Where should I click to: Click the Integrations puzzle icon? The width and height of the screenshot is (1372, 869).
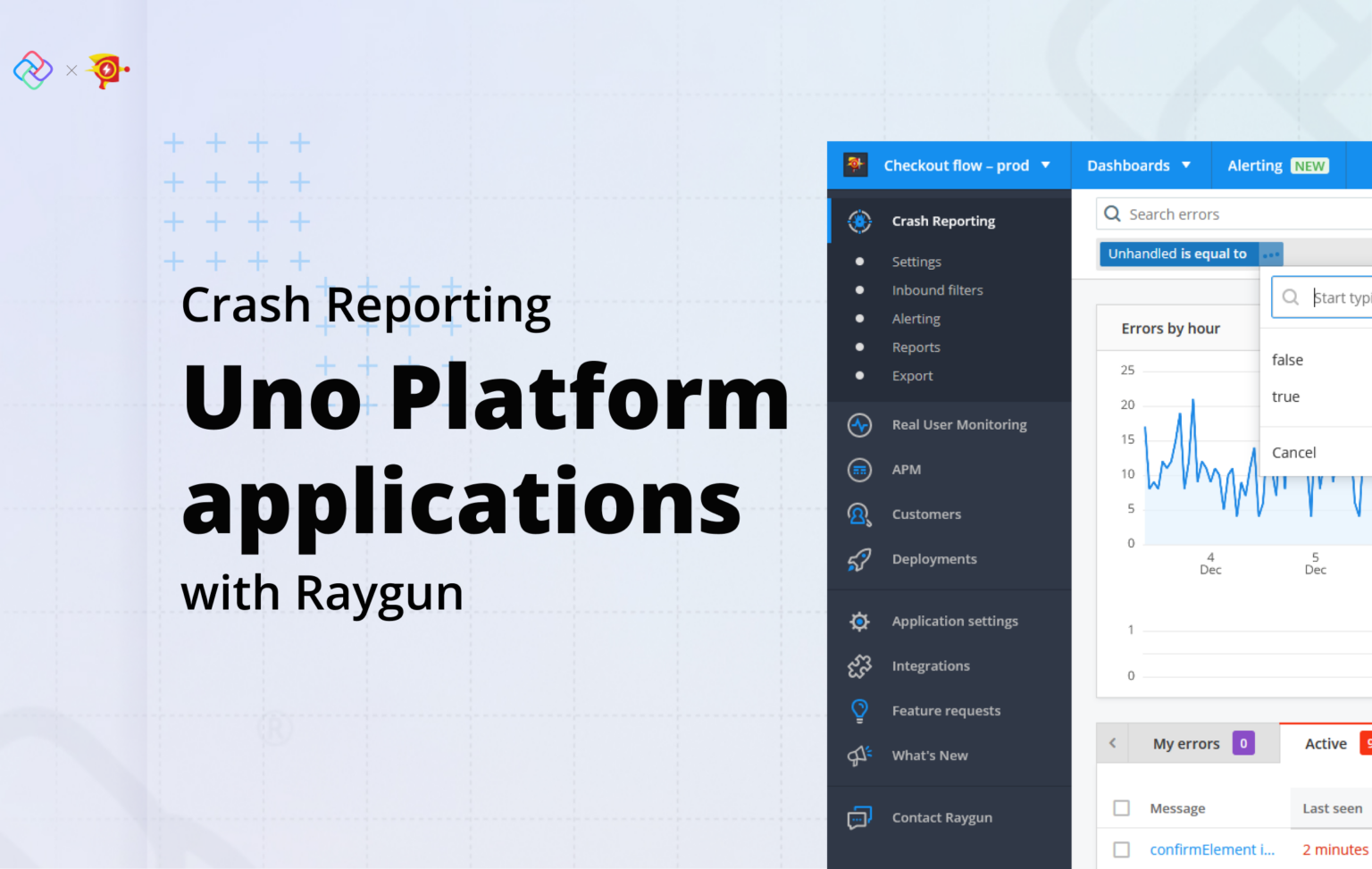(x=858, y=665)
